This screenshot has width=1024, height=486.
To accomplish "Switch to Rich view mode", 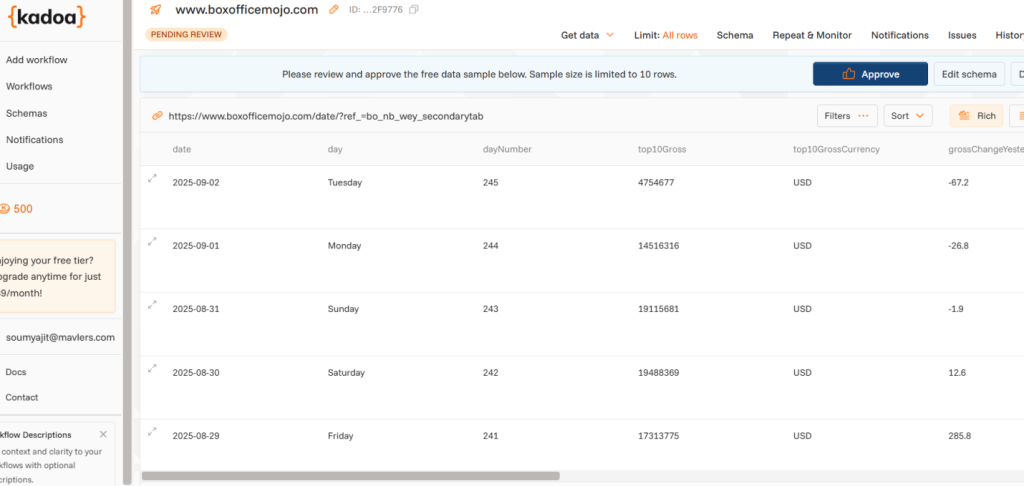I will (x=976, y=116).
